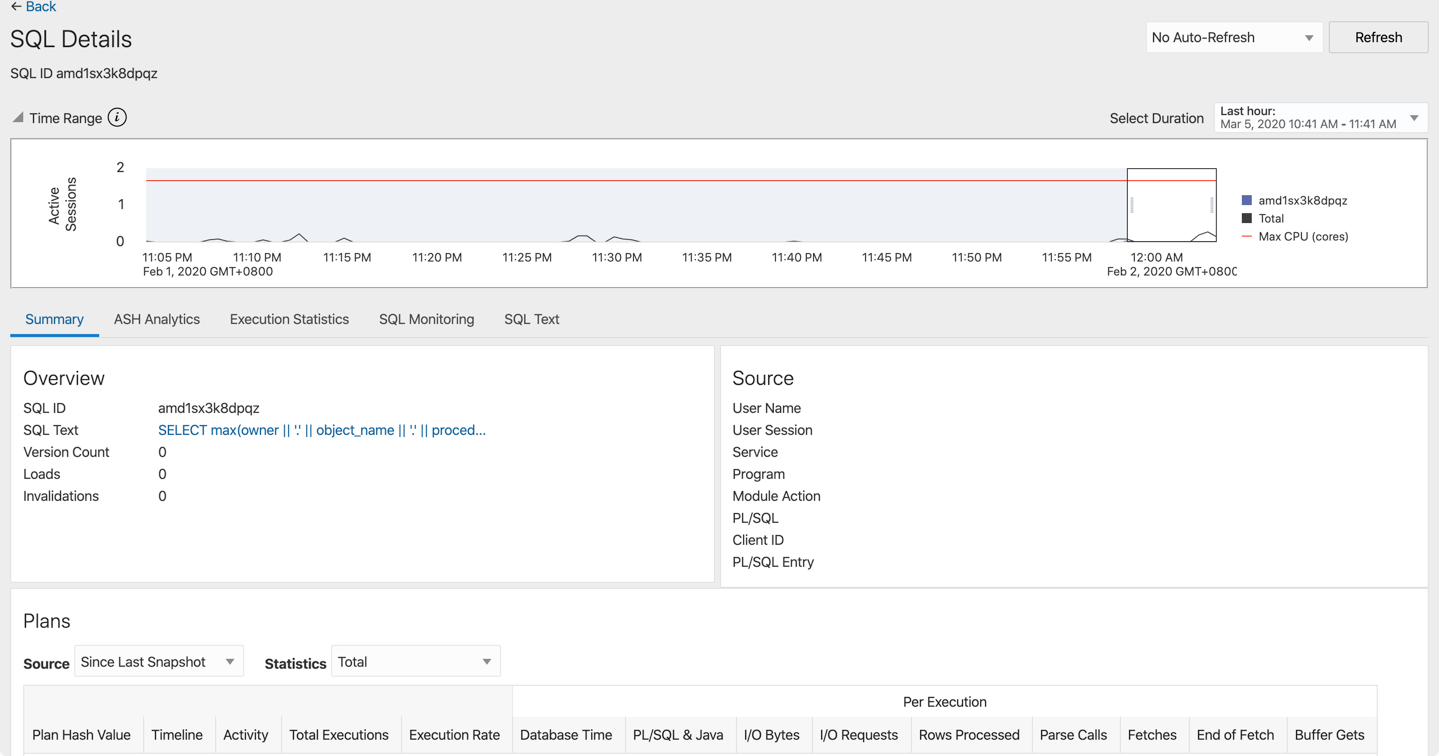This screenshot has width=1439, height=756.
Task: Open the No Auto-Refresh dropdown
Action: pos(1234,37)
